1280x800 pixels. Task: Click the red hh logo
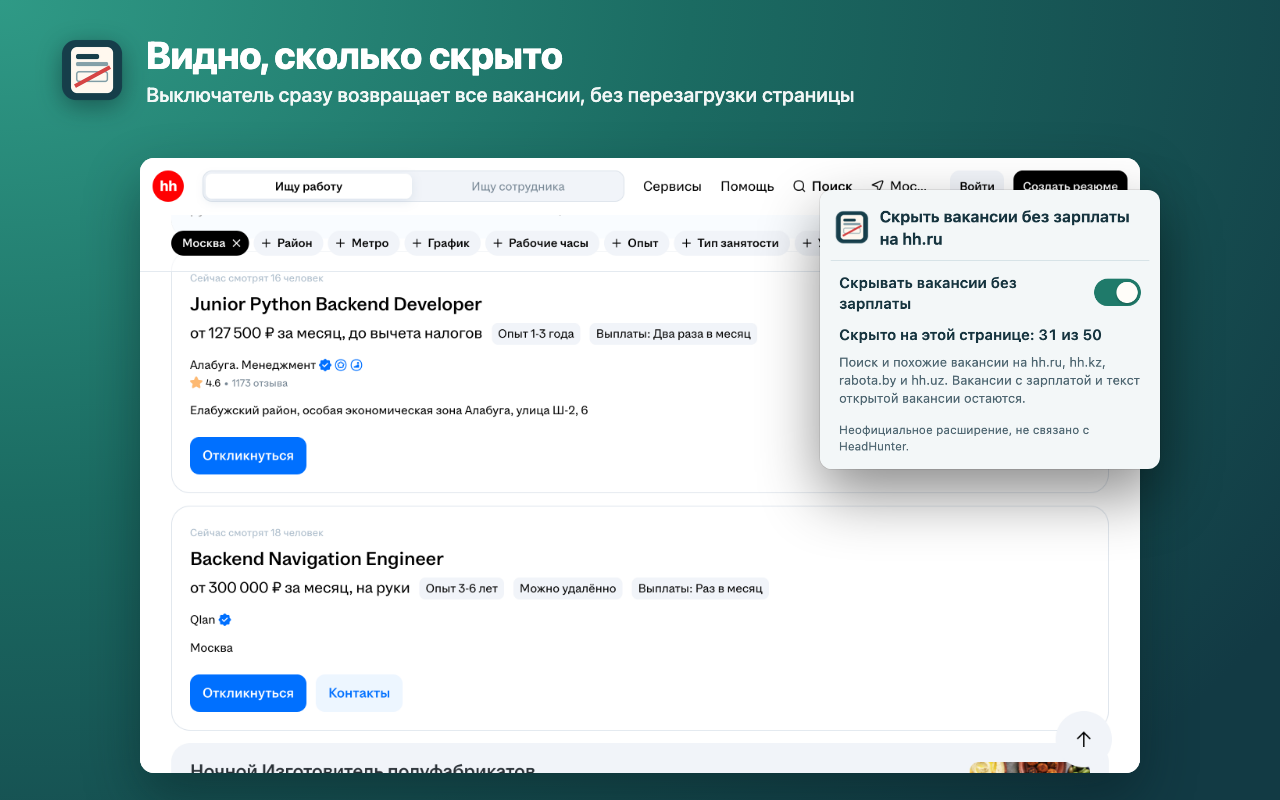pyautogui.click(x=168, y=186)
